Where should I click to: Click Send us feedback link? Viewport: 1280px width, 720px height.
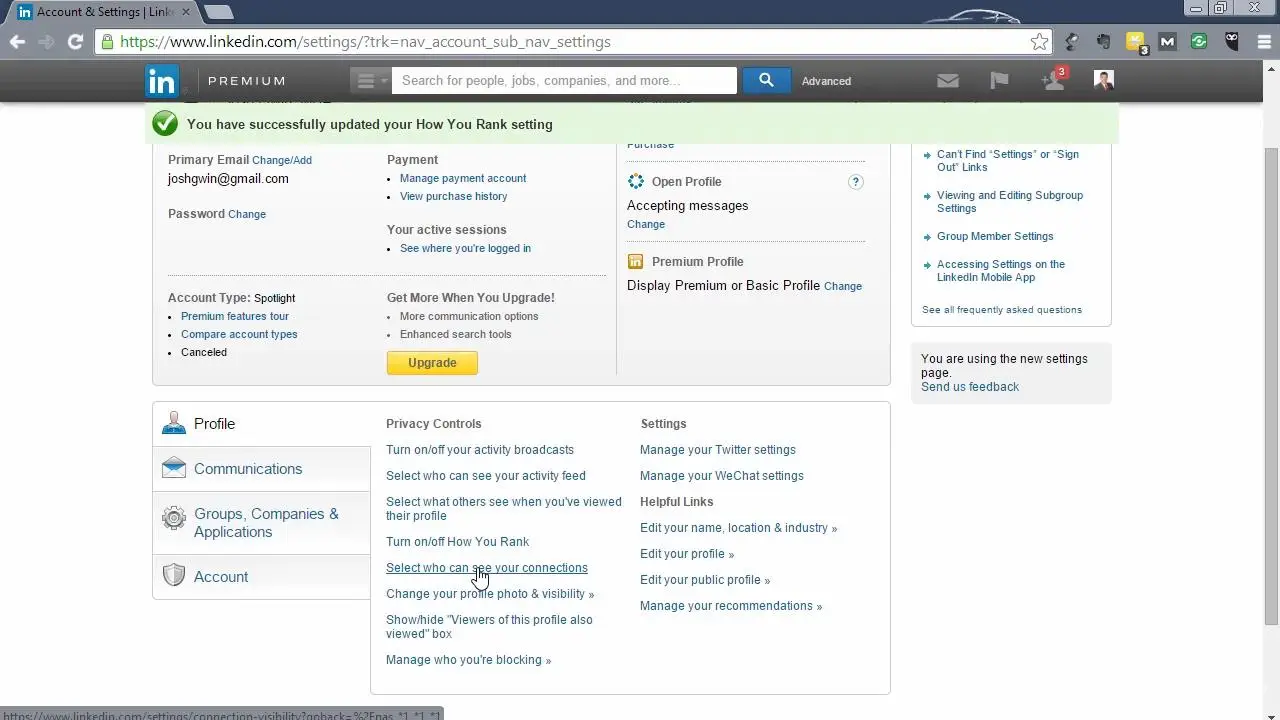(970, 387)
